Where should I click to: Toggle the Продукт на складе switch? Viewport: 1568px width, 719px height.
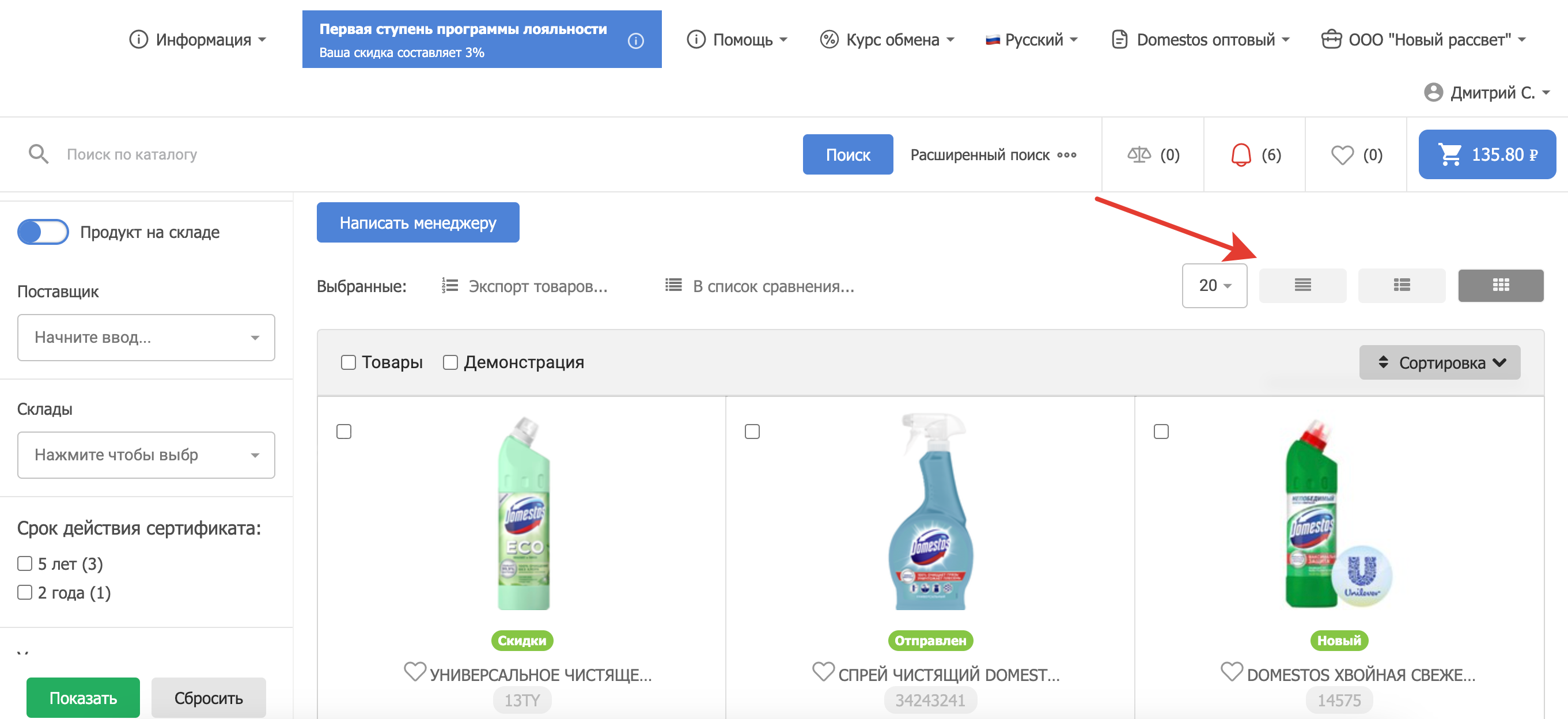tap(43, 232)
